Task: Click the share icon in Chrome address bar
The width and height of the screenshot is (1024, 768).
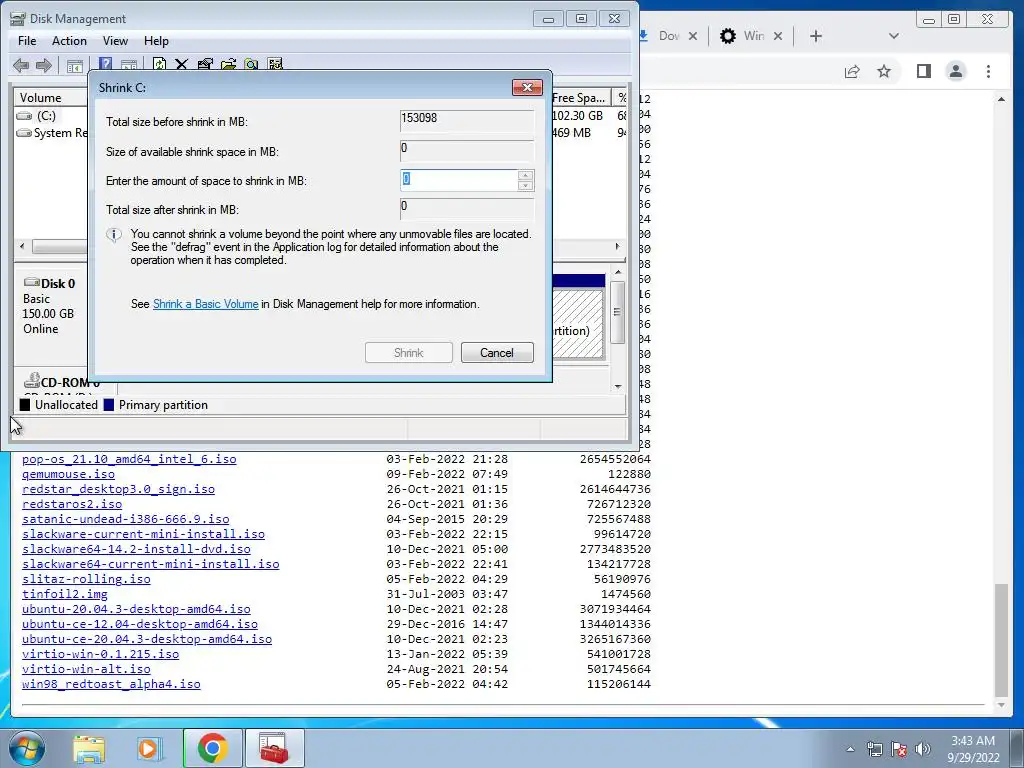Action: pyautogui.click(x=852, y=71)
